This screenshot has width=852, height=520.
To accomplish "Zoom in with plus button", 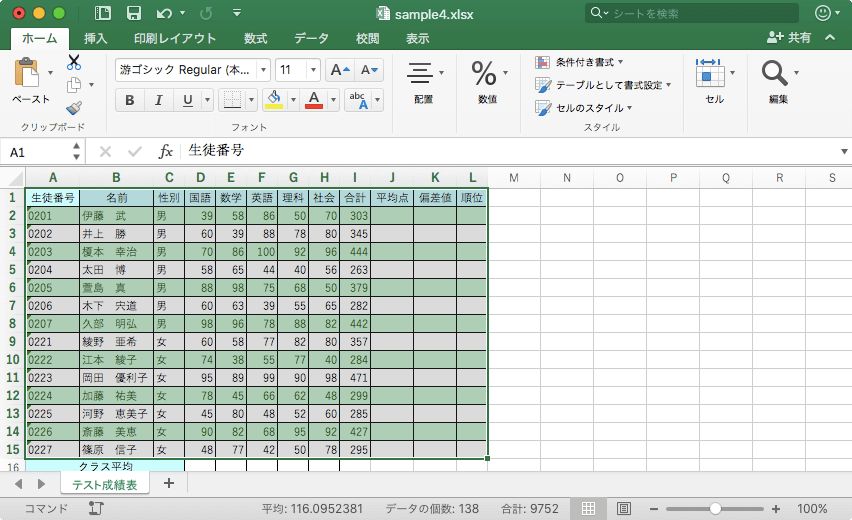I will coord(776,509).
